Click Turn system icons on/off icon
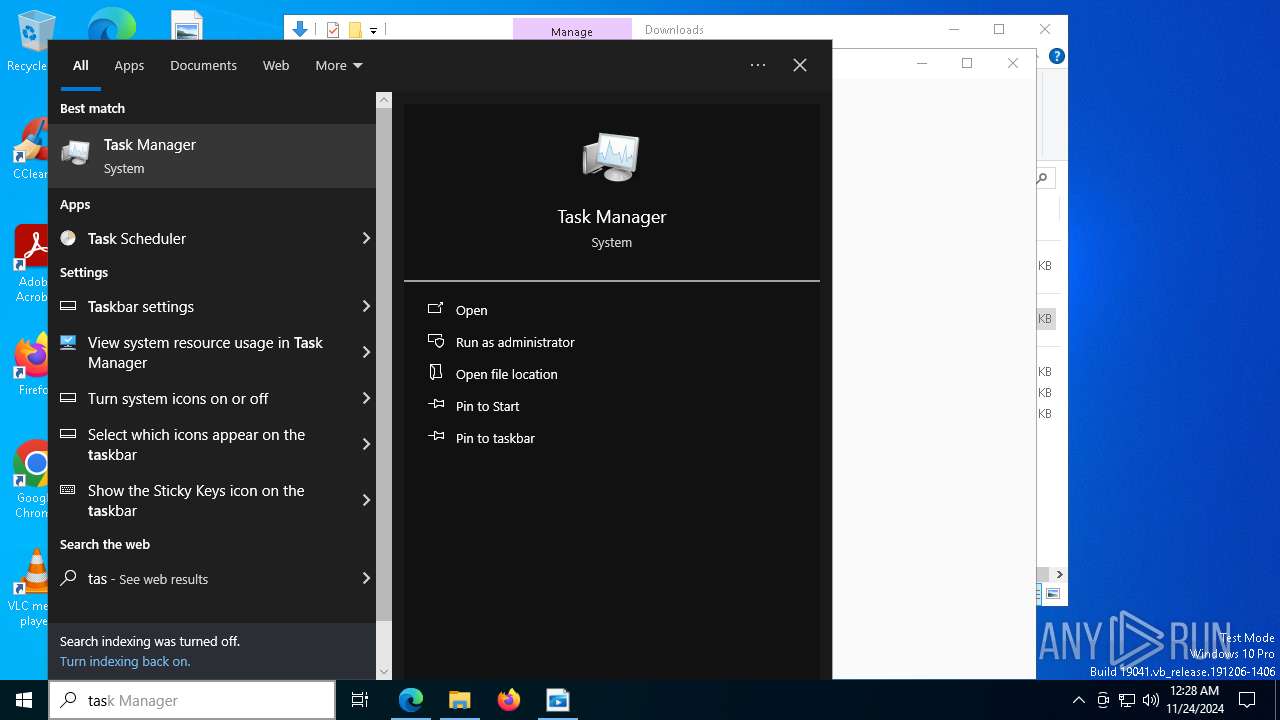Screen dimensions: 1280x720 point(68,398)
